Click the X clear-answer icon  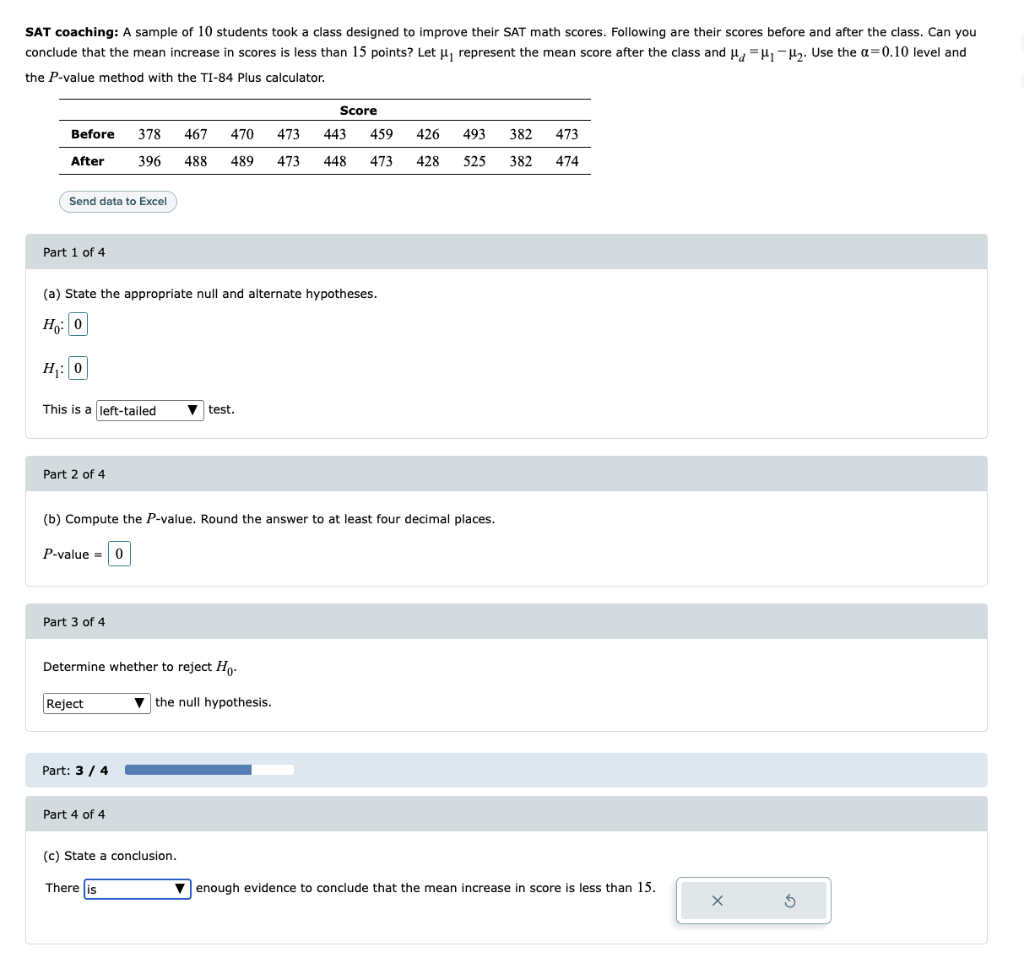(716, 900)
